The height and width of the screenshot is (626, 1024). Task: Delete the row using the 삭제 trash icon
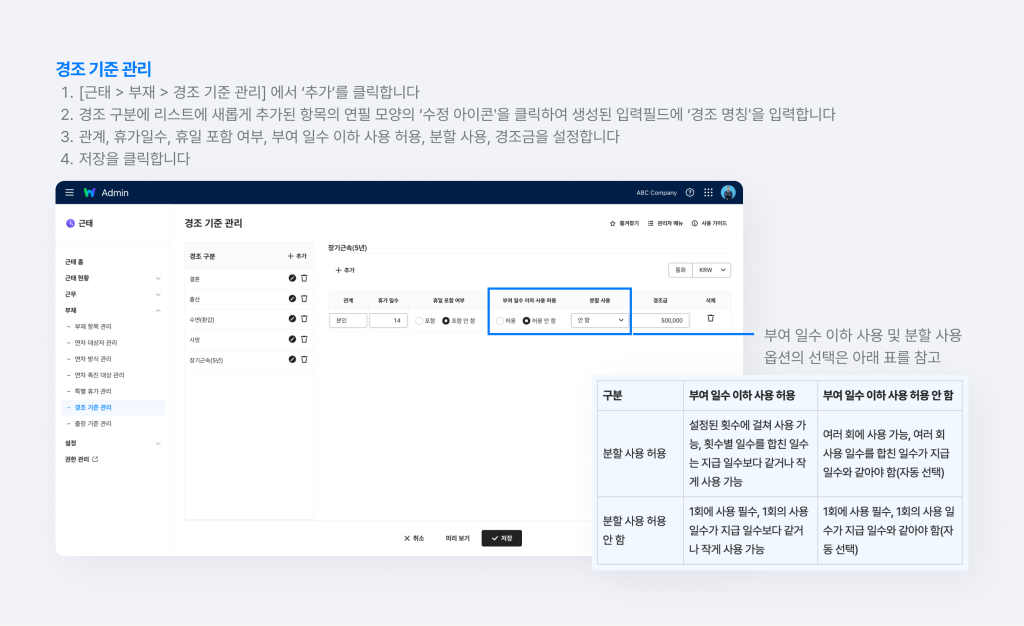tap(710, 318)
